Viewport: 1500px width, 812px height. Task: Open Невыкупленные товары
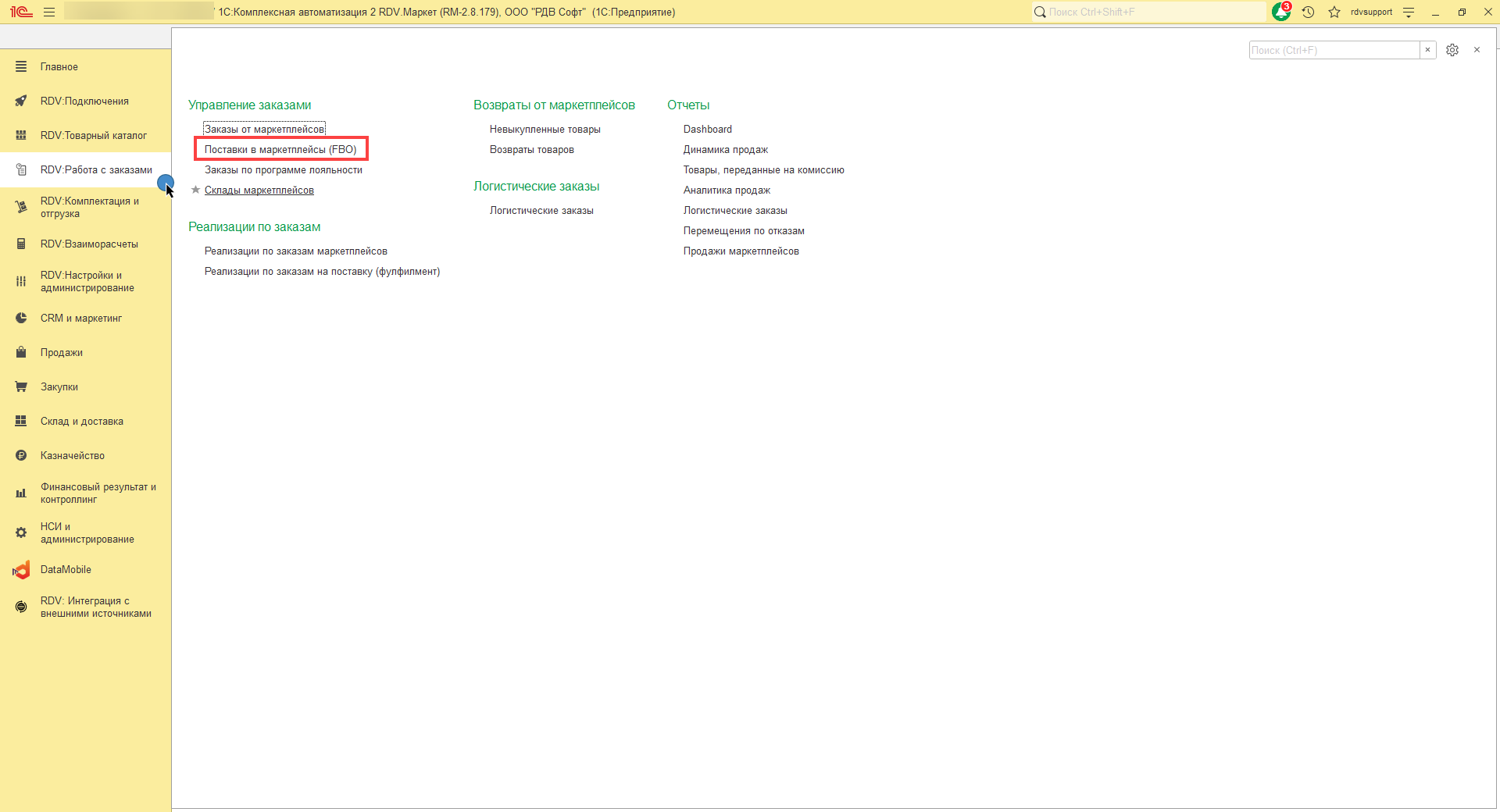(545, 130)
